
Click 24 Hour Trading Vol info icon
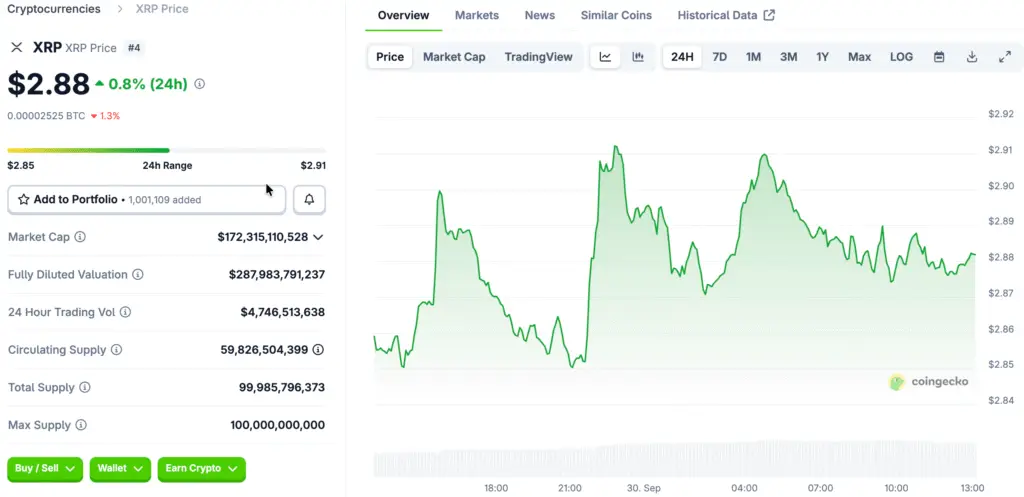(x=125, y=312)
